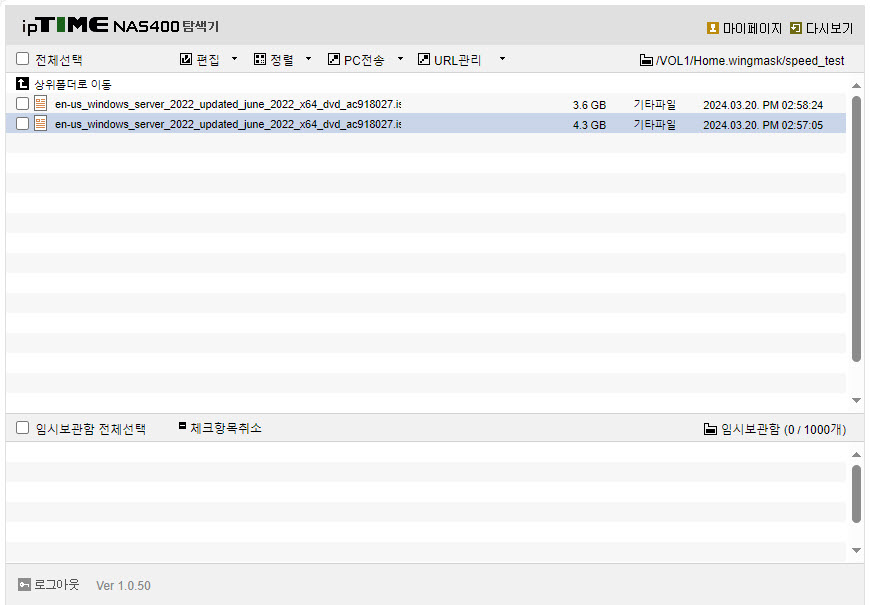
Task: Click the up-arrow icon for 상위폴더로 이동
Action: coord(22,84)
